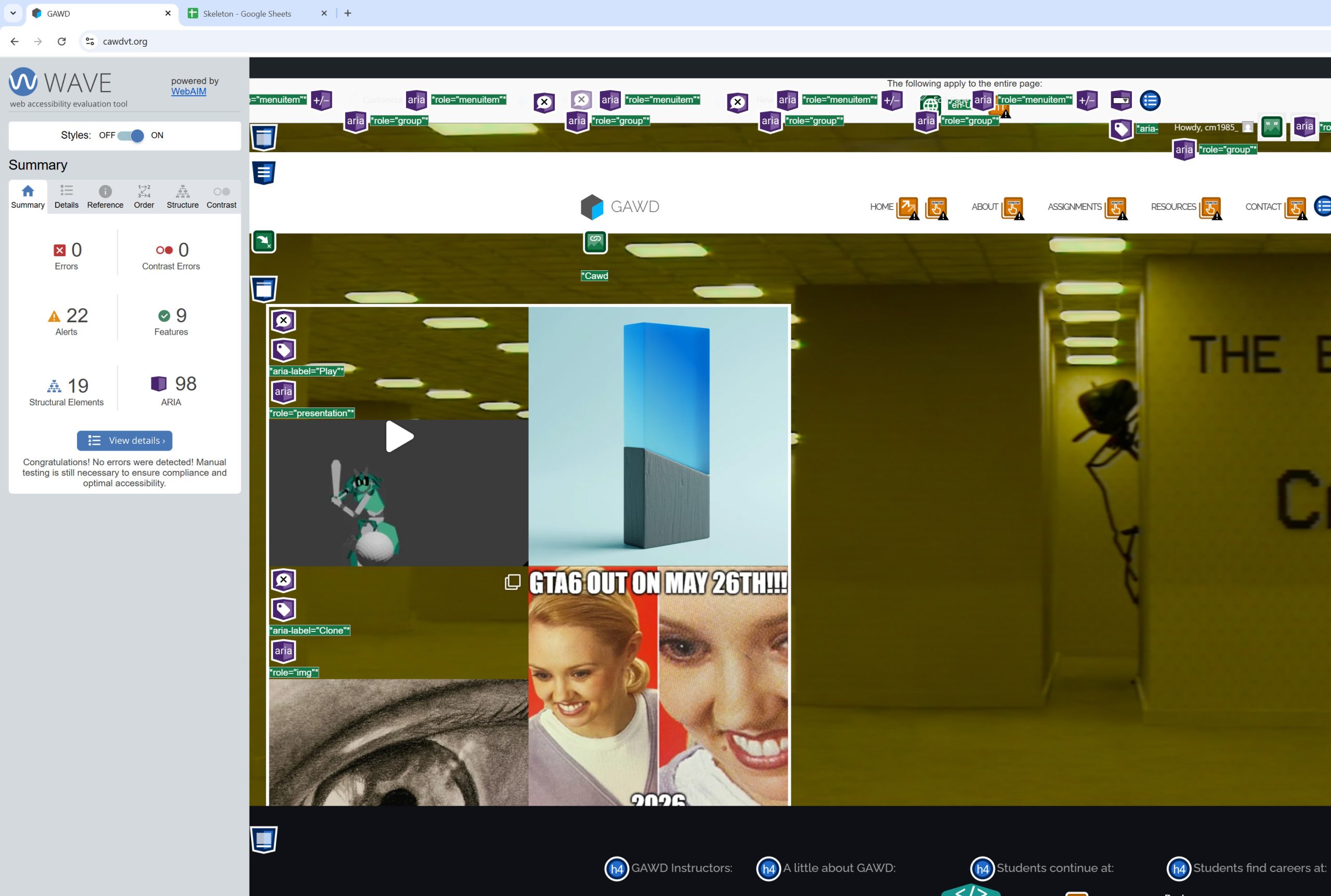
Task: Click the h4 icon beside GAWD Instructors
Action: (x=616, y=869)
